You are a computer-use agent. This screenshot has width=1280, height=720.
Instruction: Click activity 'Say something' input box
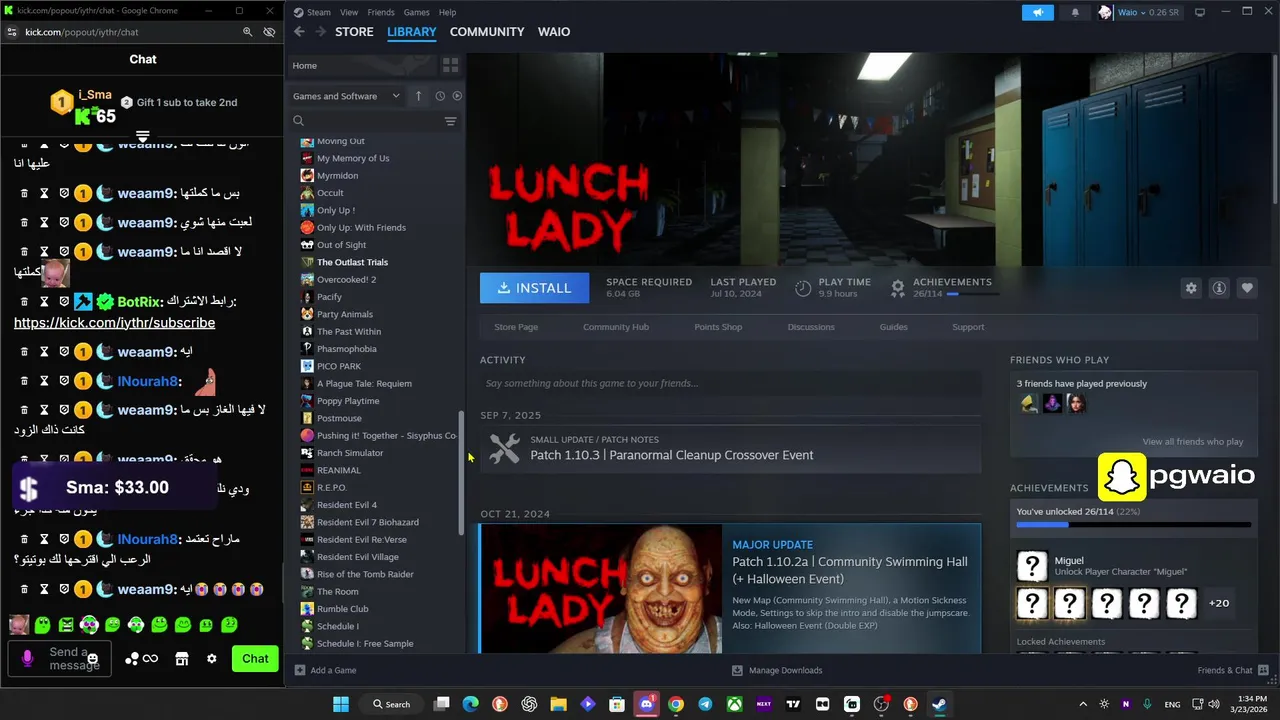[730, 383]
